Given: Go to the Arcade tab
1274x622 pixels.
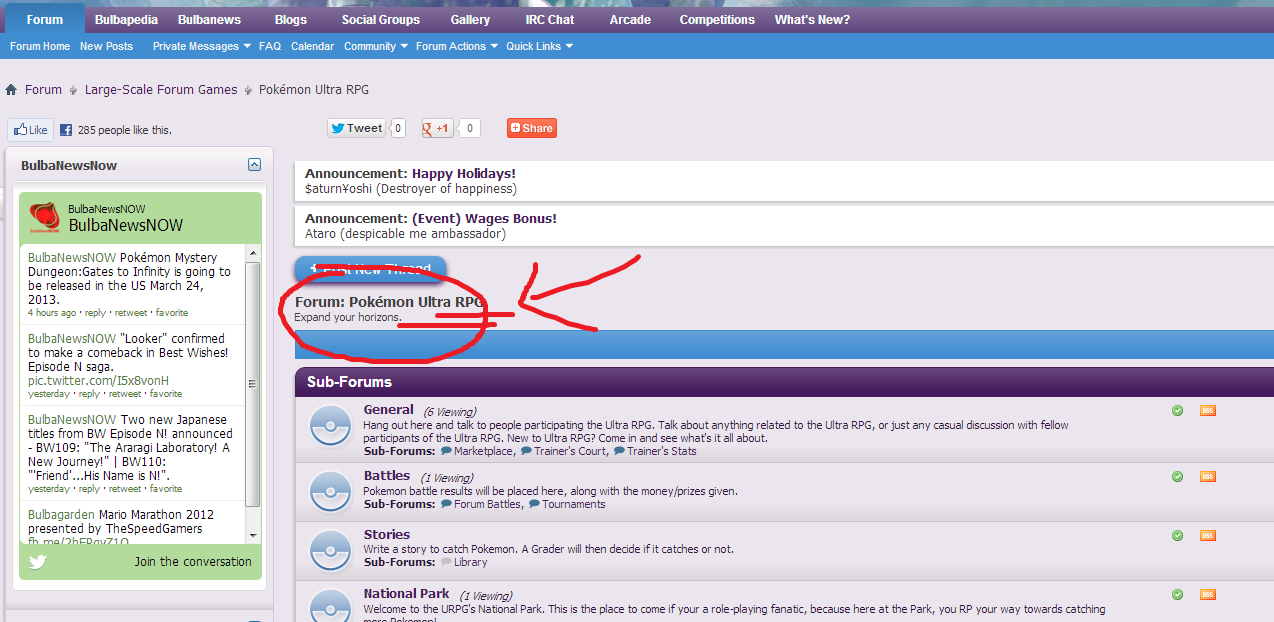Looking at the screenshot, I should click(630, 20).
